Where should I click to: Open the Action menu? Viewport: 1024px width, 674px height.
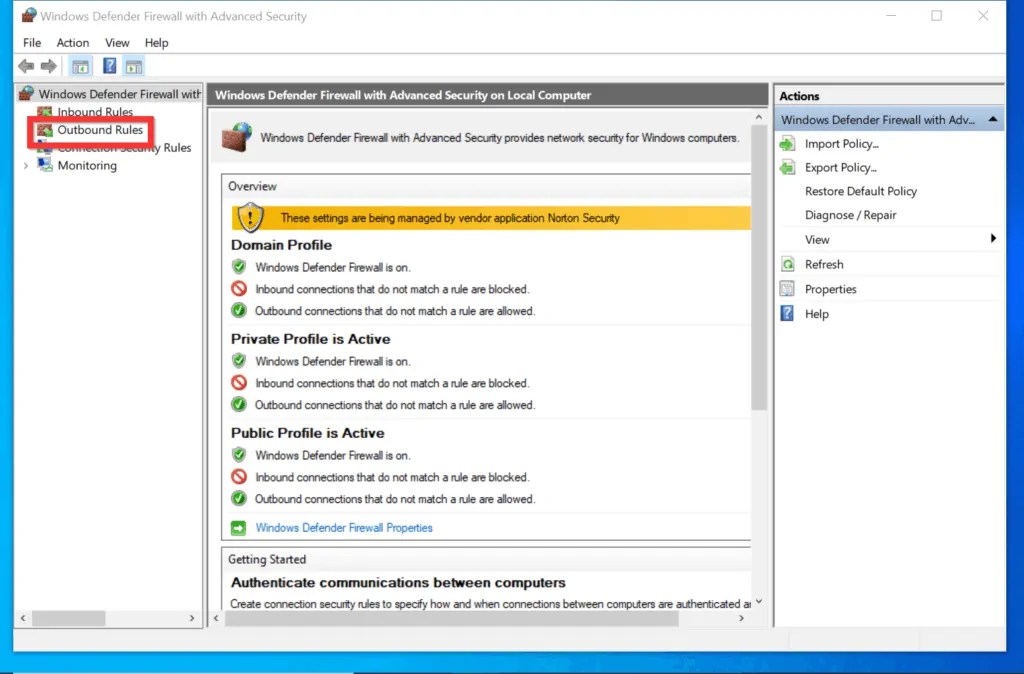[x=72, y=42]
